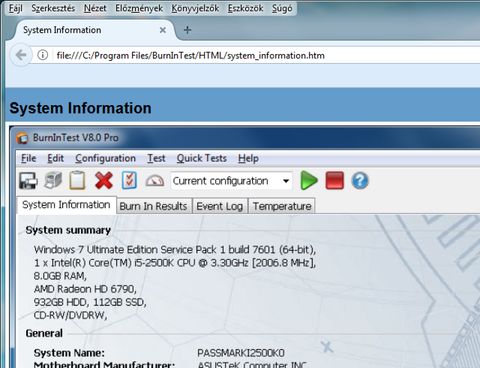Viewport: 480px width, 368px height.
Task: Click the System Name label
Action: [x=69, y=353]
